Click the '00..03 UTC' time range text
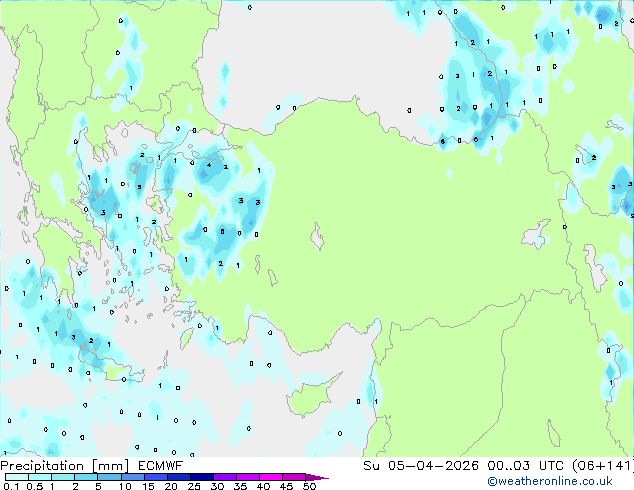634x490 pixels. [x=525, y=466]
